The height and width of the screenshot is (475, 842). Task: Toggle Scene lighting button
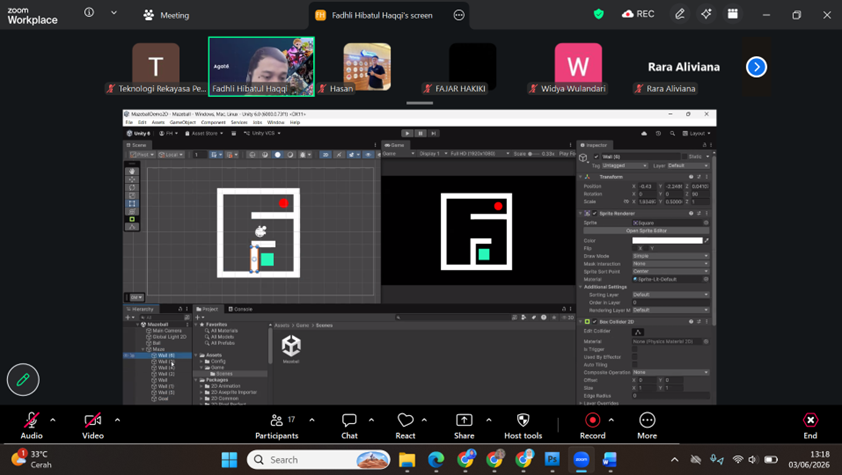coord(339,155)
